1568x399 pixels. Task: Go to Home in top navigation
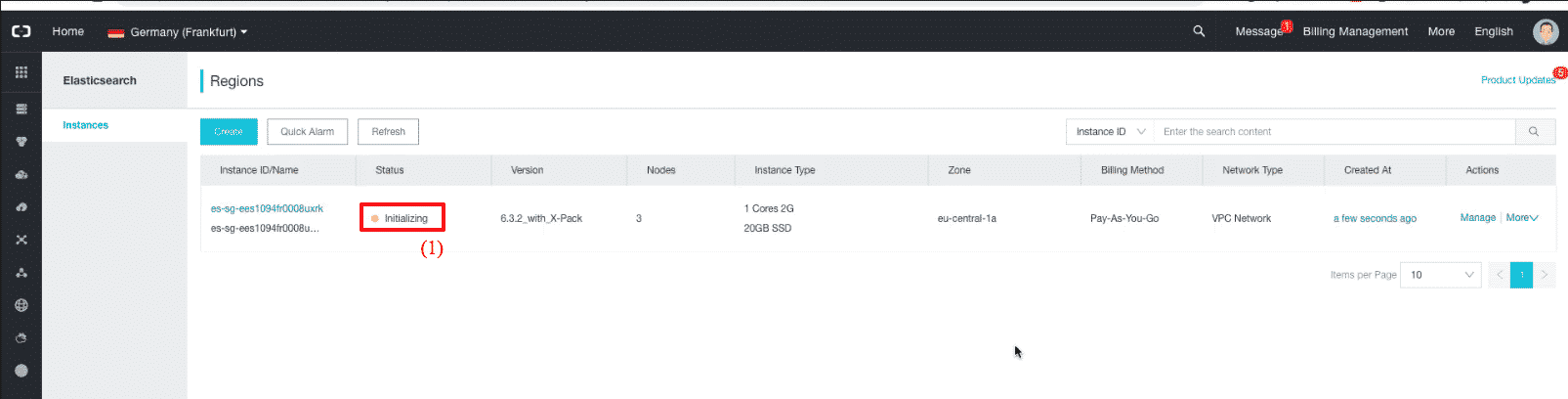point(68,31)
